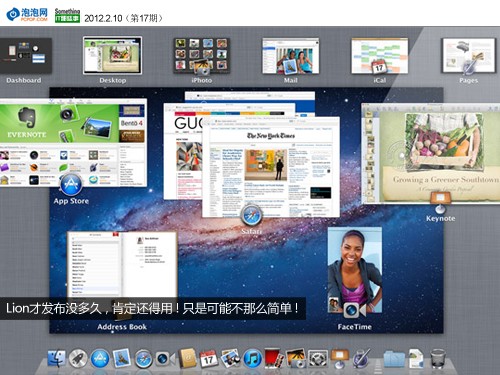500x375 pixels.
Task: Switch to the Dashboard space
Action: click(x=25, y=56)
